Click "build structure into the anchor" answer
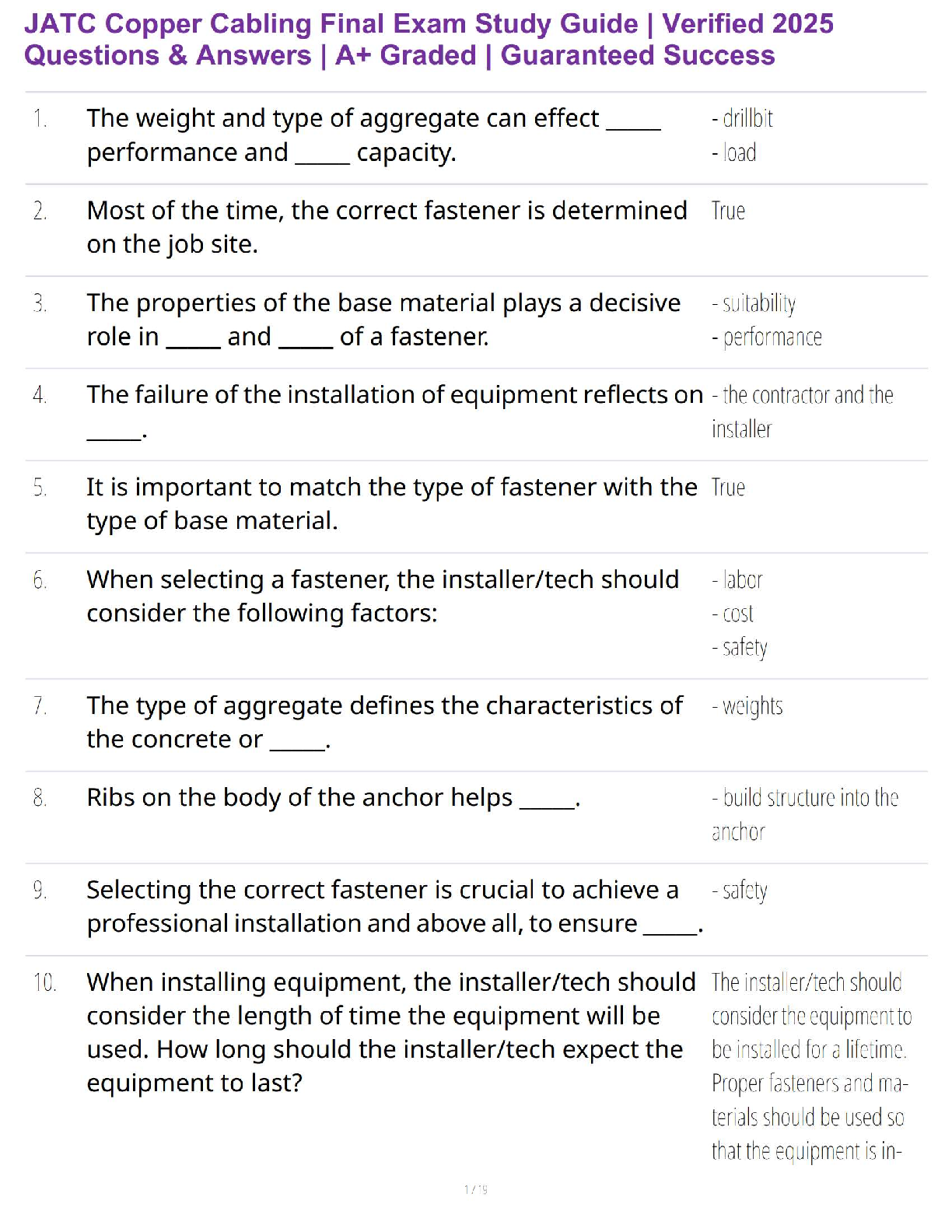The height and width of the screenshot is (1232, 952). [805, 814]
